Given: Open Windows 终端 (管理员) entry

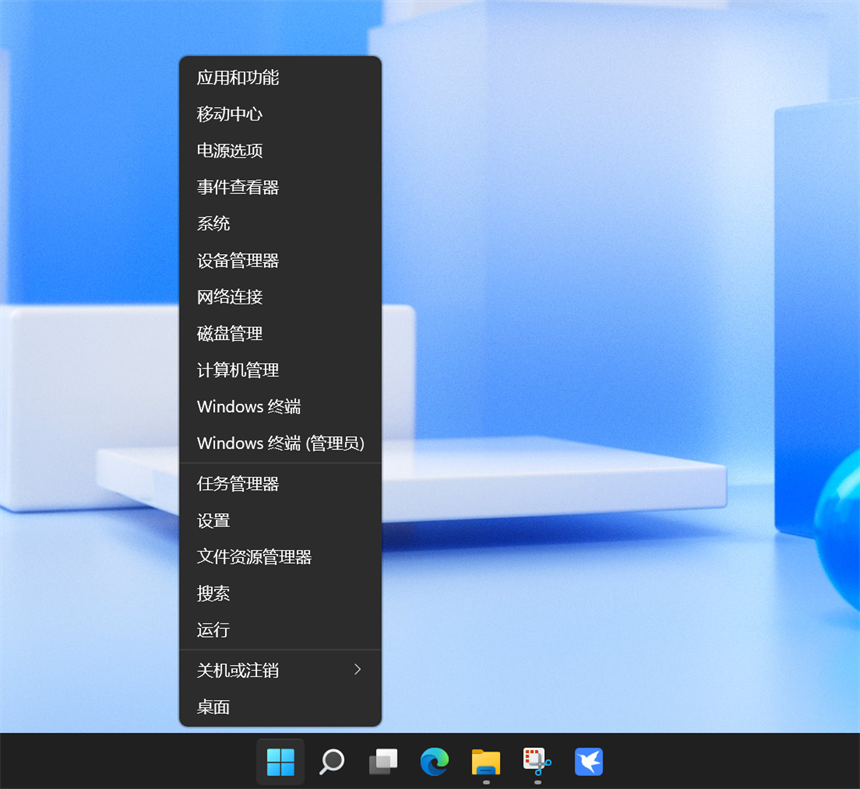Looking at the screenshot, I should tap(280, 443).
